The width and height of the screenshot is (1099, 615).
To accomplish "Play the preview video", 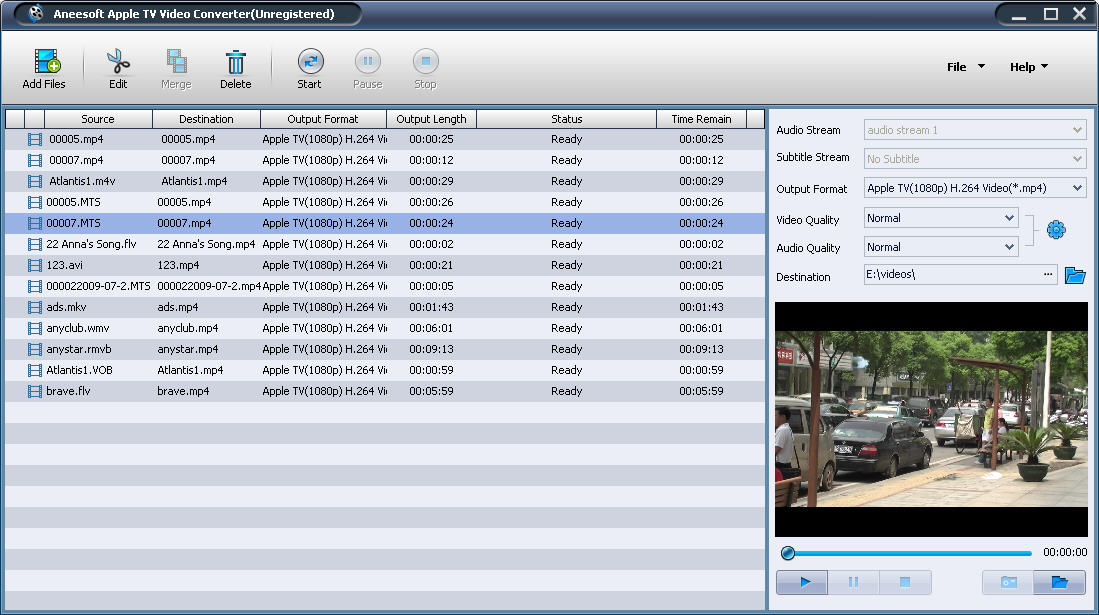I will [x=803, y=582].
